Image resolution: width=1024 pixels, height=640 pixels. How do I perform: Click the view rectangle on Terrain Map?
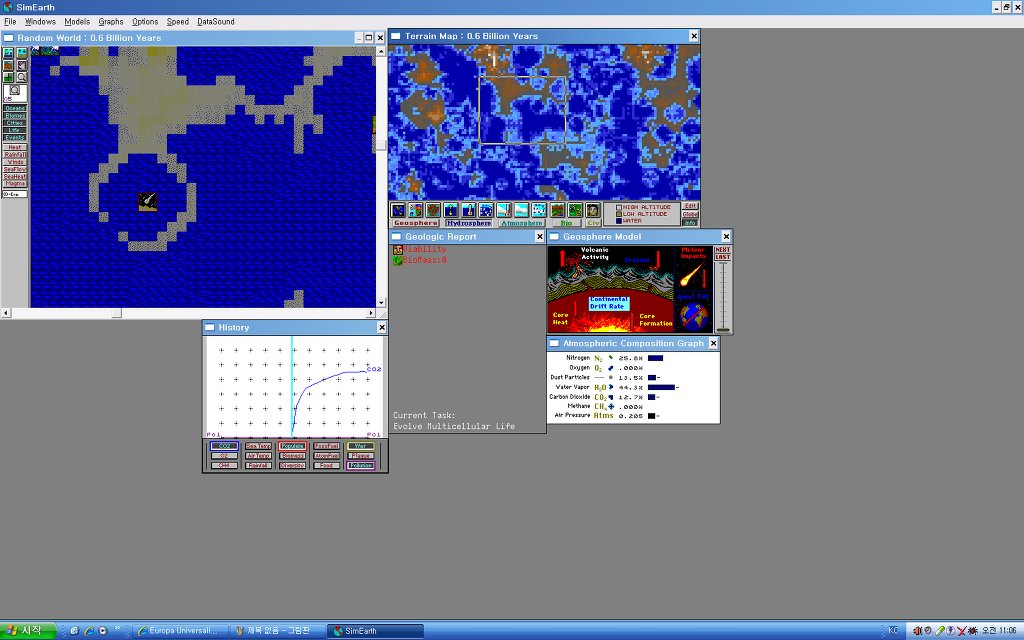522,110
